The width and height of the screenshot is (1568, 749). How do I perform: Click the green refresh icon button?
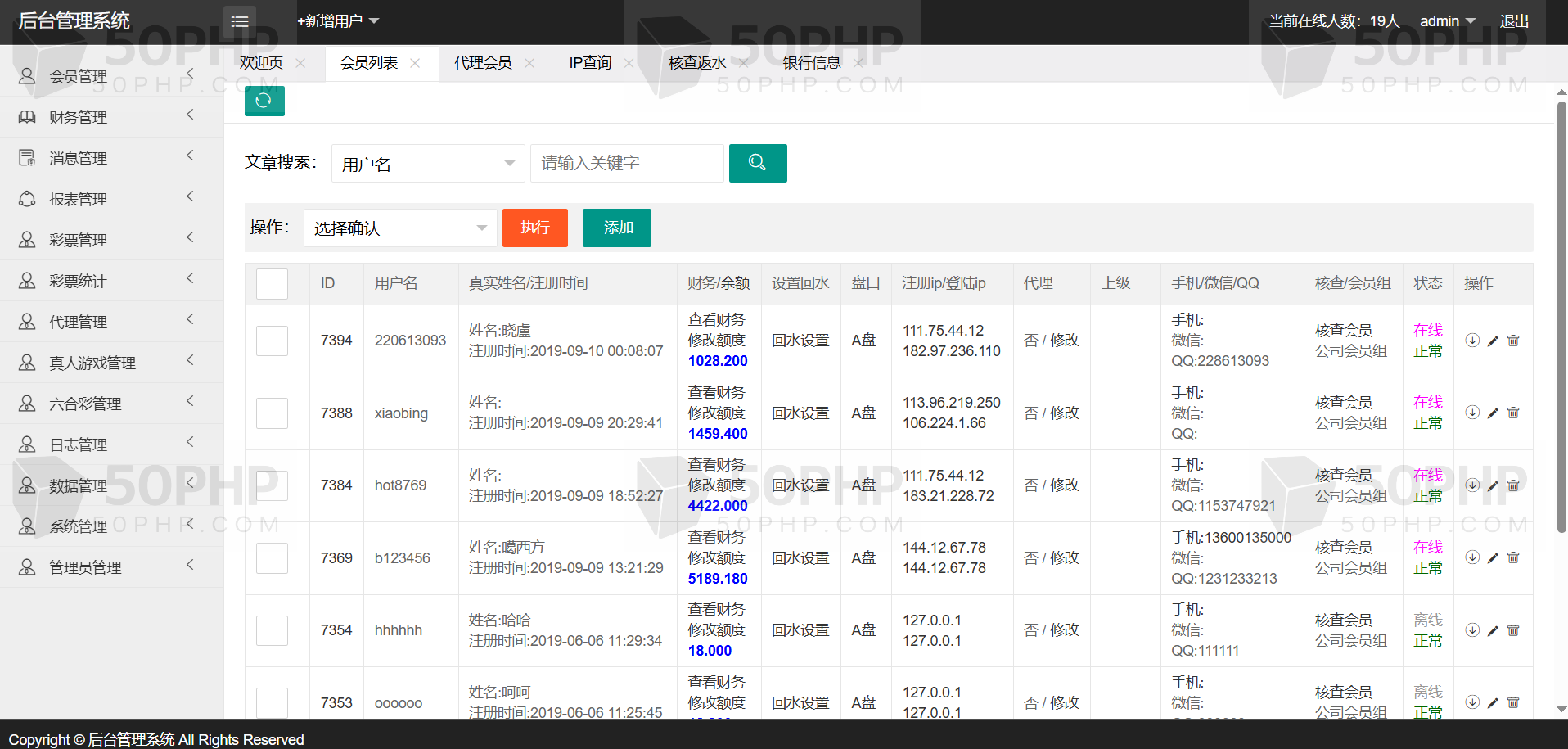click(264, 101)
